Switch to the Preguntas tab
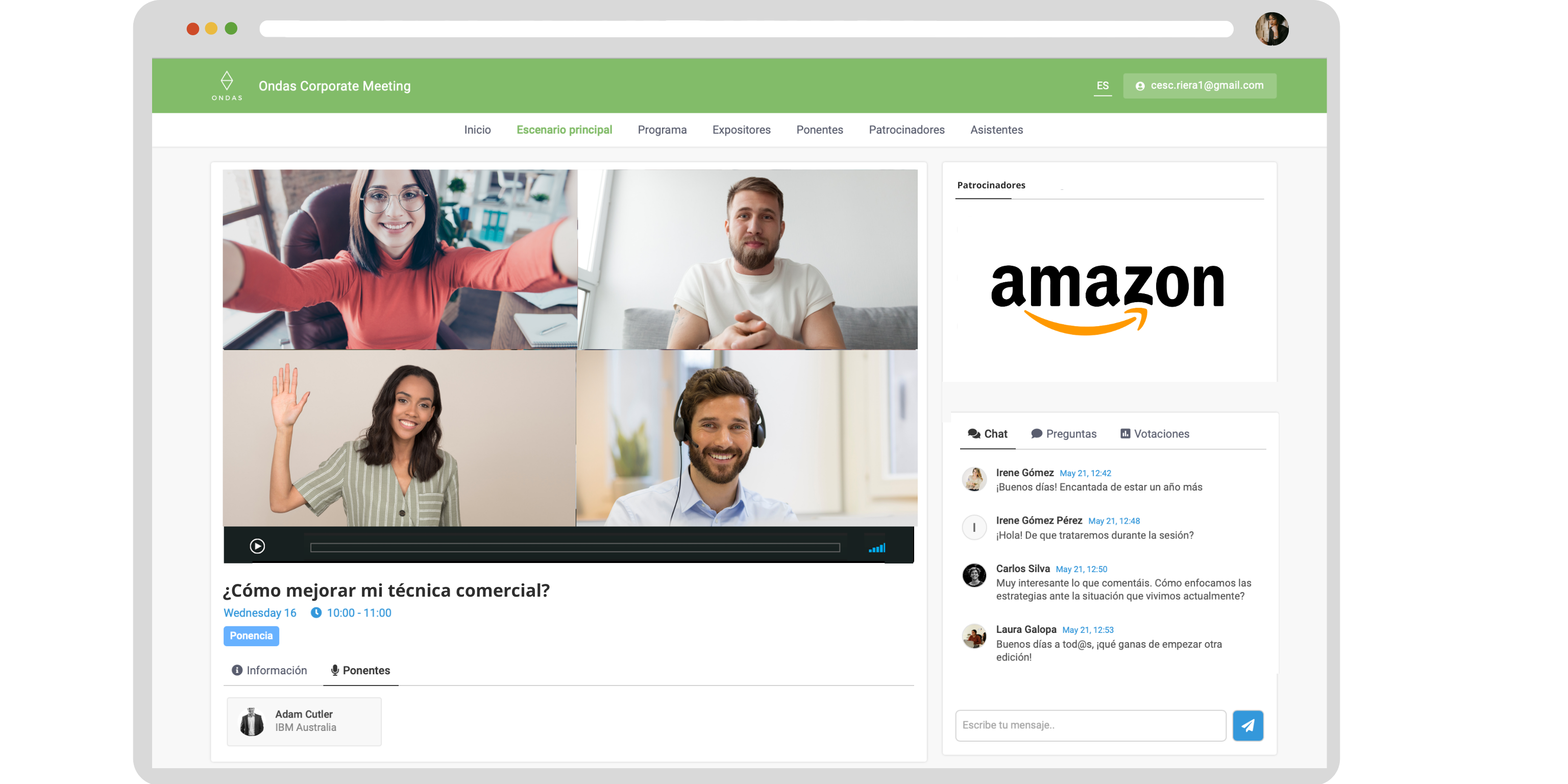This screenshot has height=784, width=1568. point(1063,434)
